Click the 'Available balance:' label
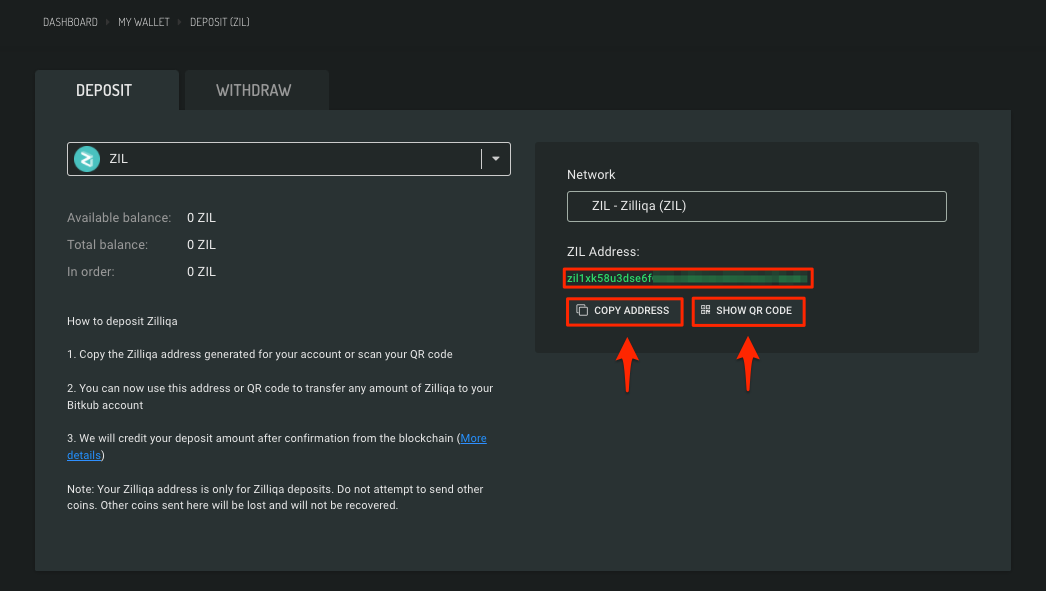Screen dimensions: 1046x591 pos(119,218)
